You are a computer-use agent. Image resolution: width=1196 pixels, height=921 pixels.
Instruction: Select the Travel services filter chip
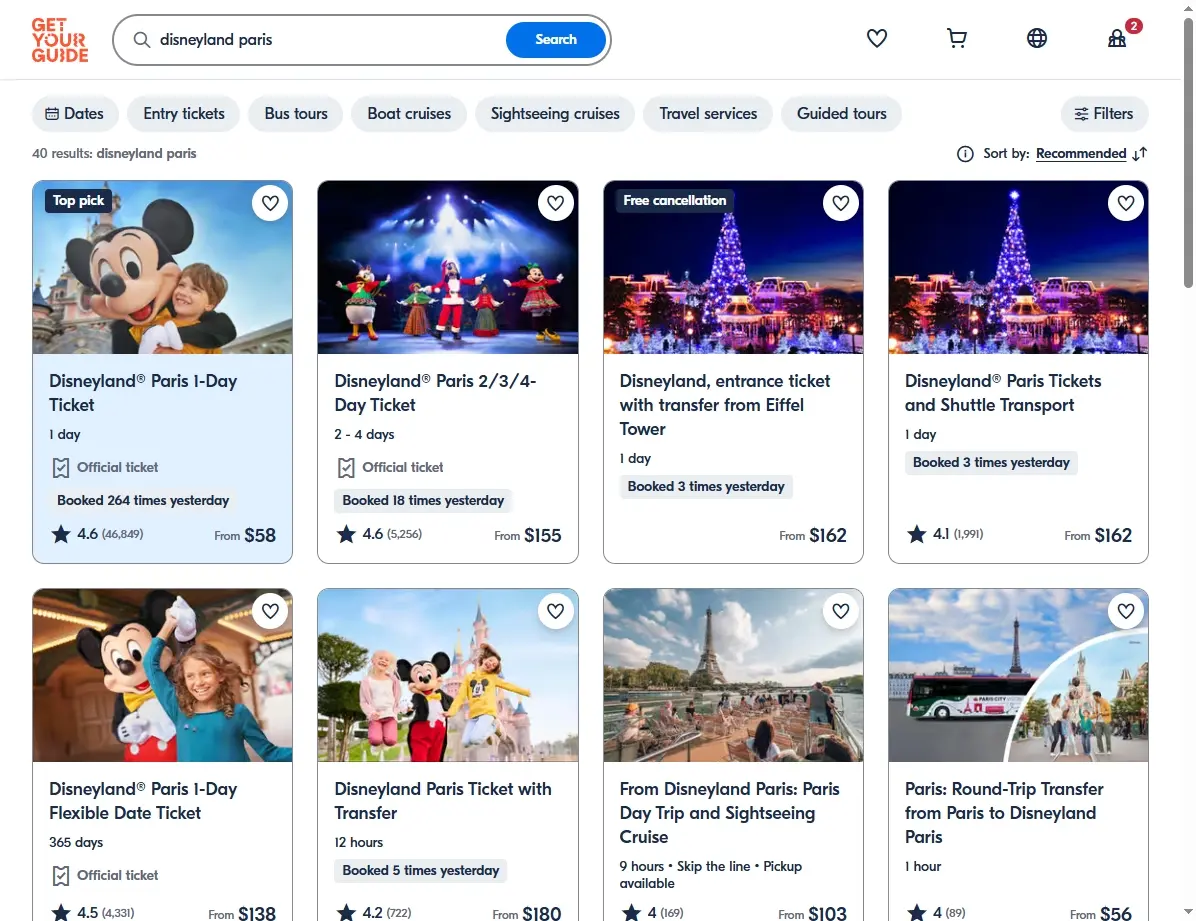(708, 114)
